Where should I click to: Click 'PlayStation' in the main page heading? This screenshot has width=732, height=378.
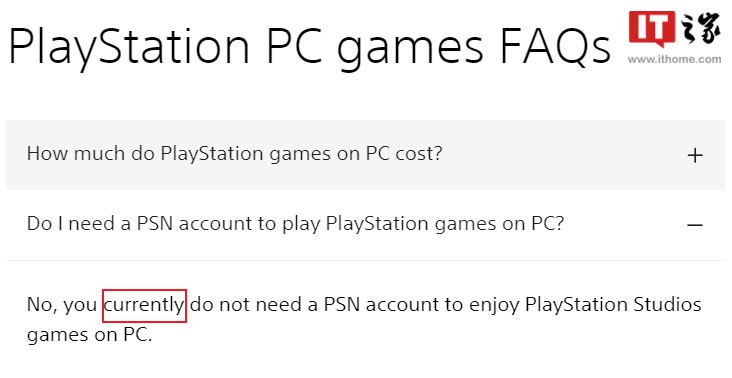tap(129, 46)
